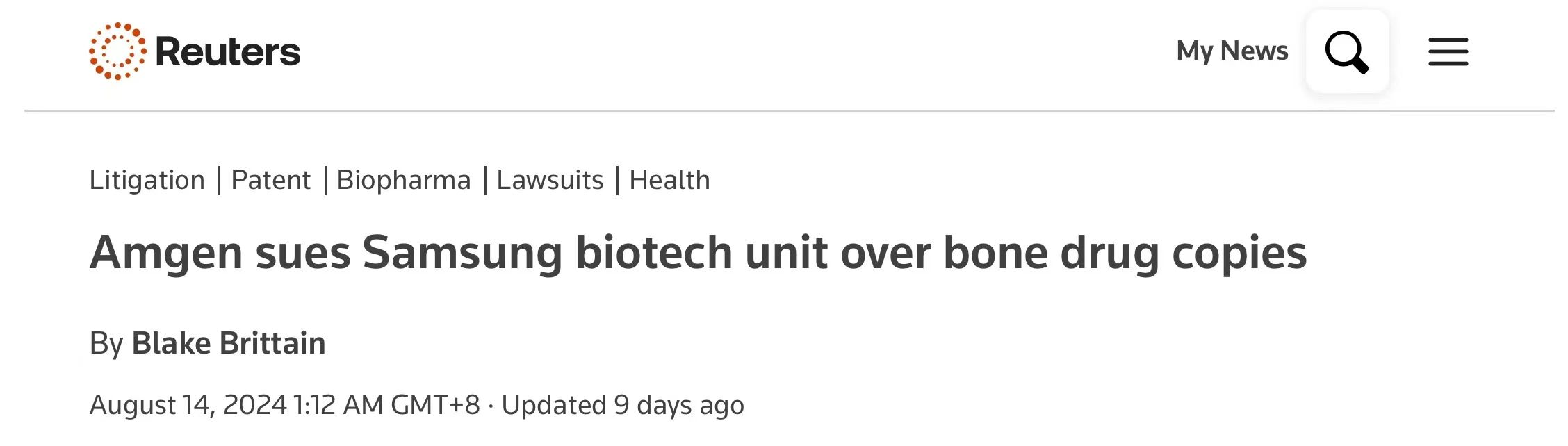Click the By label before author
The width and height of the screenshot is (1568, 446).
coord(106,344)
